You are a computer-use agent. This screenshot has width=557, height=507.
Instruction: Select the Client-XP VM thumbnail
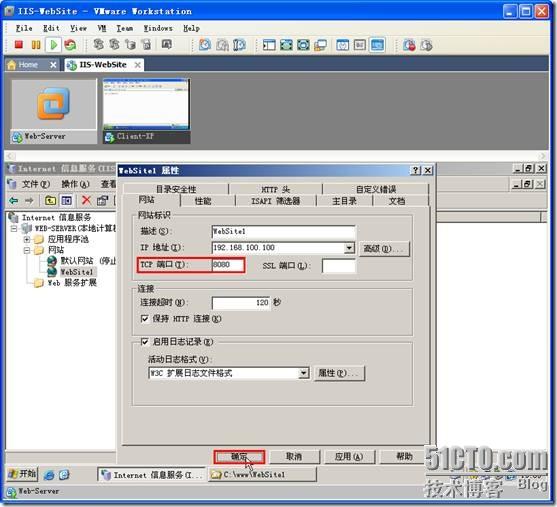[146, 111]
